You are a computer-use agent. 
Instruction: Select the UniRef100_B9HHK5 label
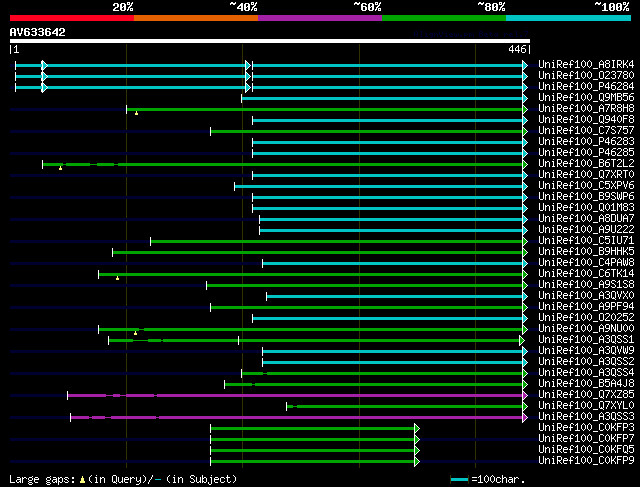586,252
